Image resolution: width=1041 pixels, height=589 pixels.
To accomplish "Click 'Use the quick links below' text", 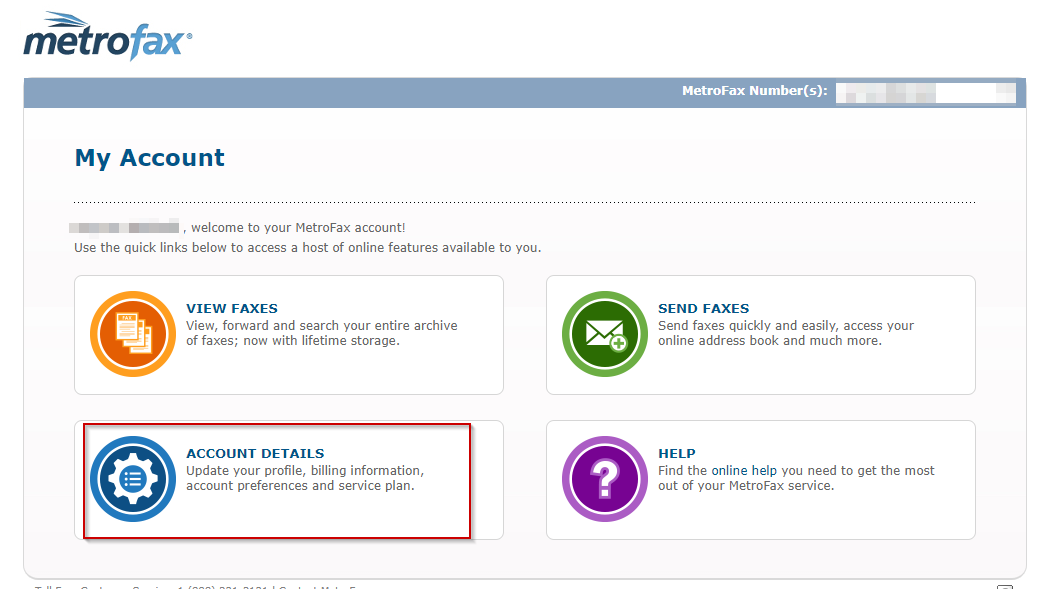I will 307,248.
